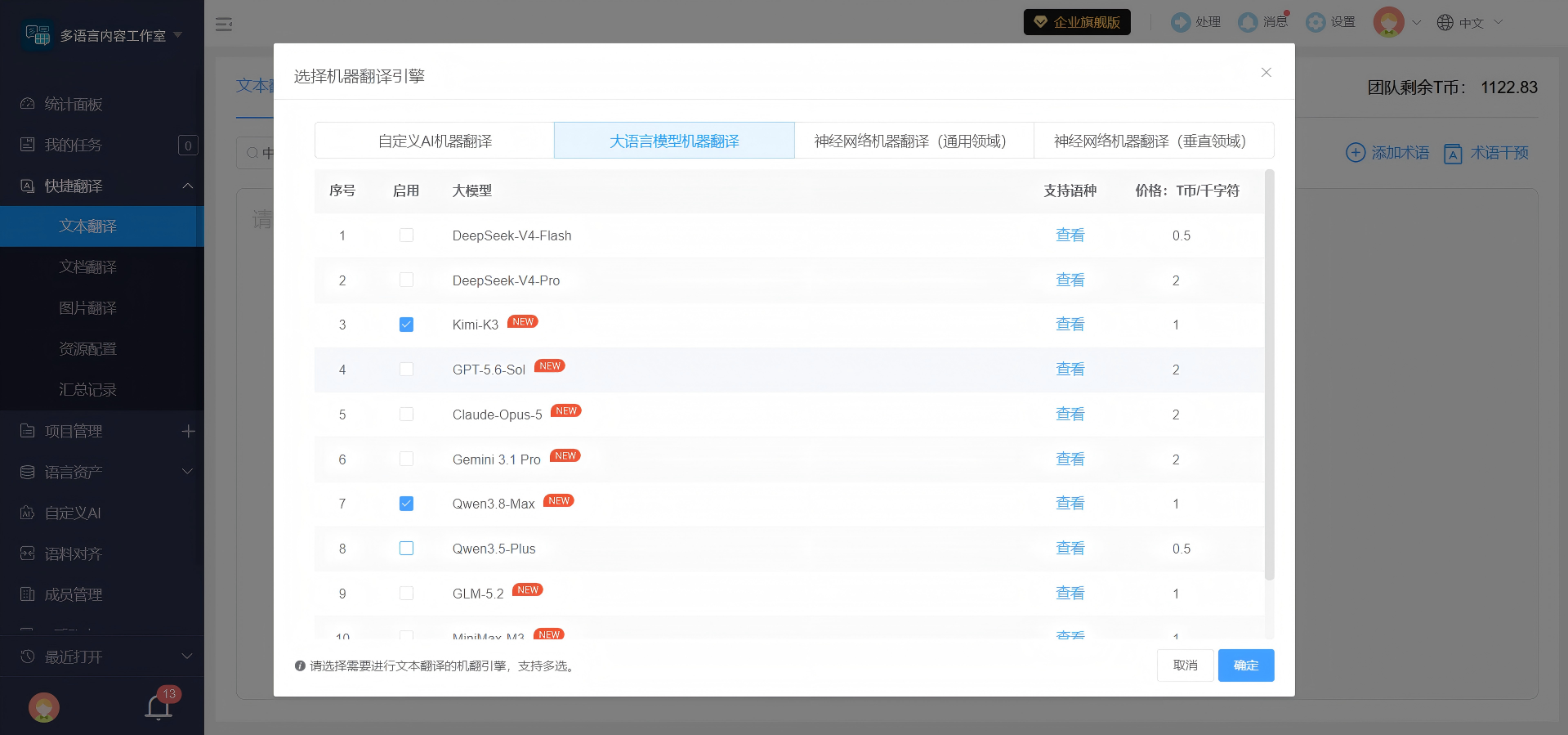Click 查看 for Claude-Opus-5
This screenshot has width=1568, height=735.
coord(1070,415)
